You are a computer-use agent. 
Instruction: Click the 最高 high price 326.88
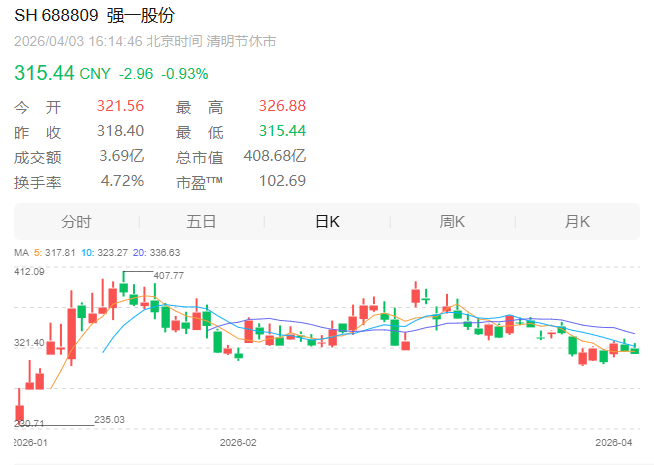(x=283, y=107)
